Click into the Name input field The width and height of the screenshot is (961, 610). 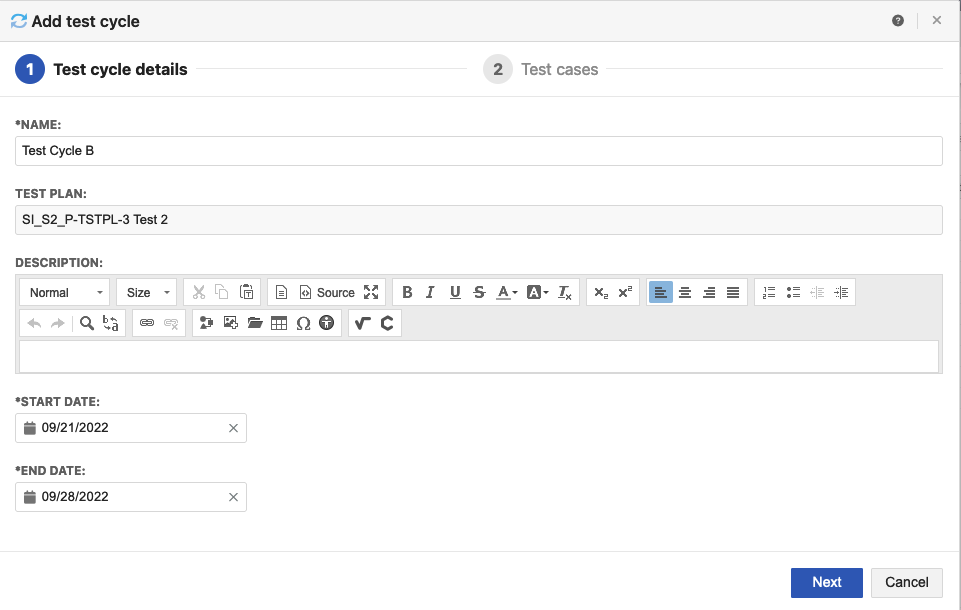(478, 151)
